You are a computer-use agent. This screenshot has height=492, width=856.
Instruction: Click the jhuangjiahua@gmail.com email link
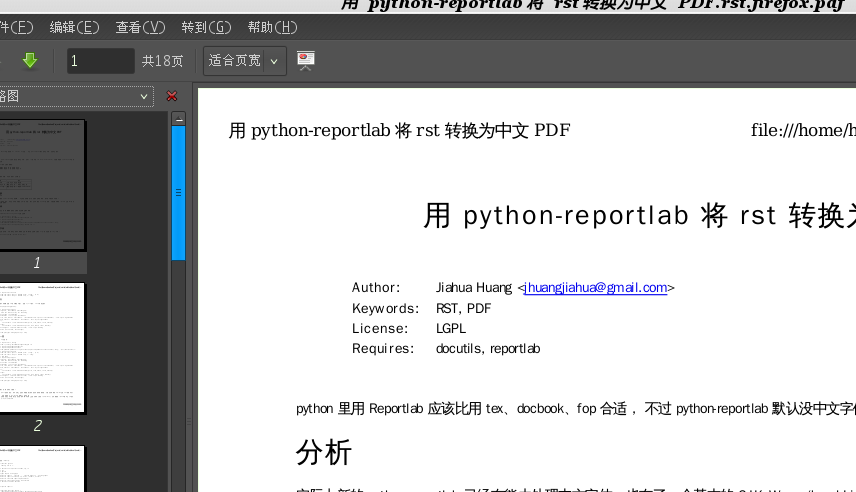[x=596, y=288]
